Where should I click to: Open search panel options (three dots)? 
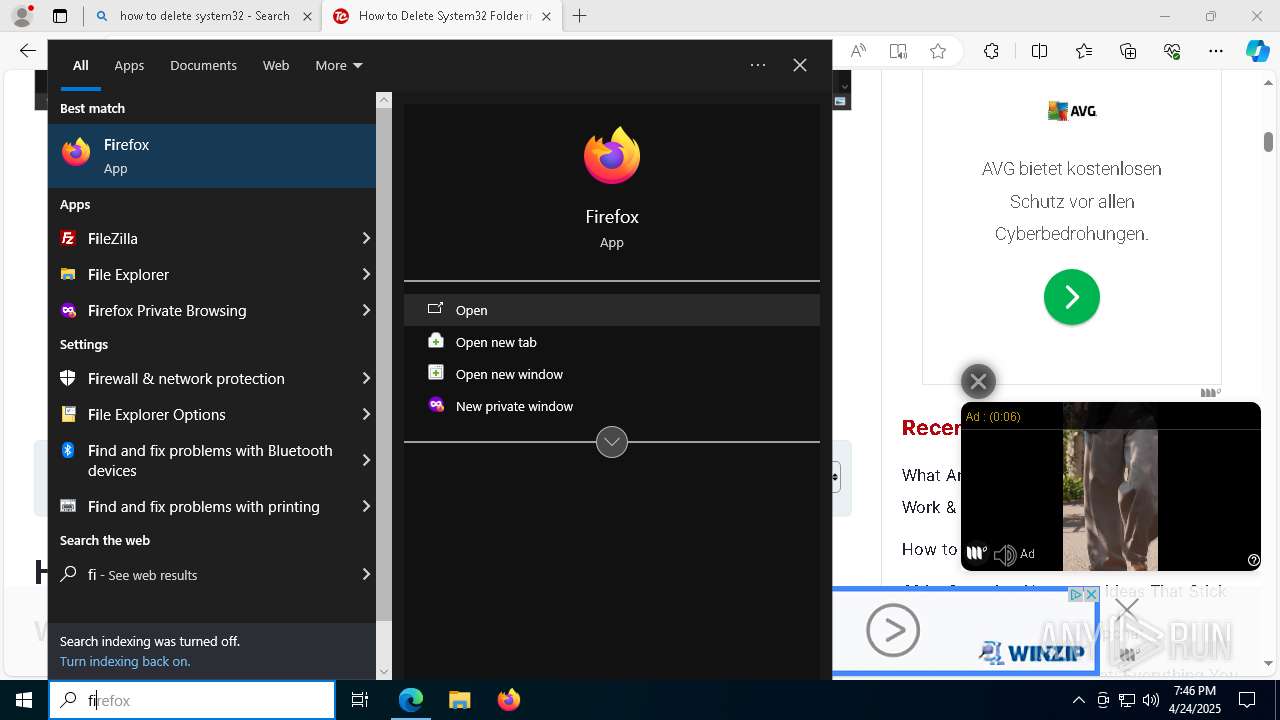tap(758, 65)
